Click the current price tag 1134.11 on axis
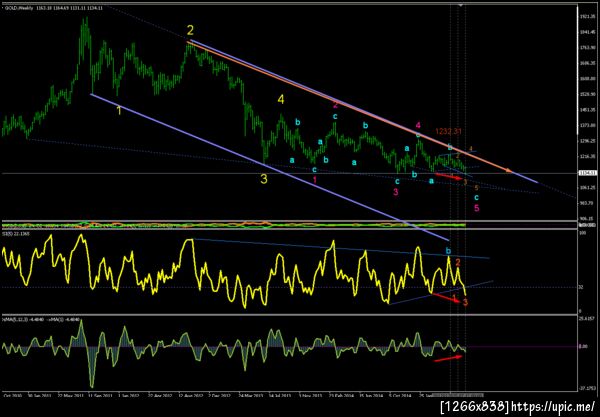Screen dimensions: 600x417 coord(588,173)
